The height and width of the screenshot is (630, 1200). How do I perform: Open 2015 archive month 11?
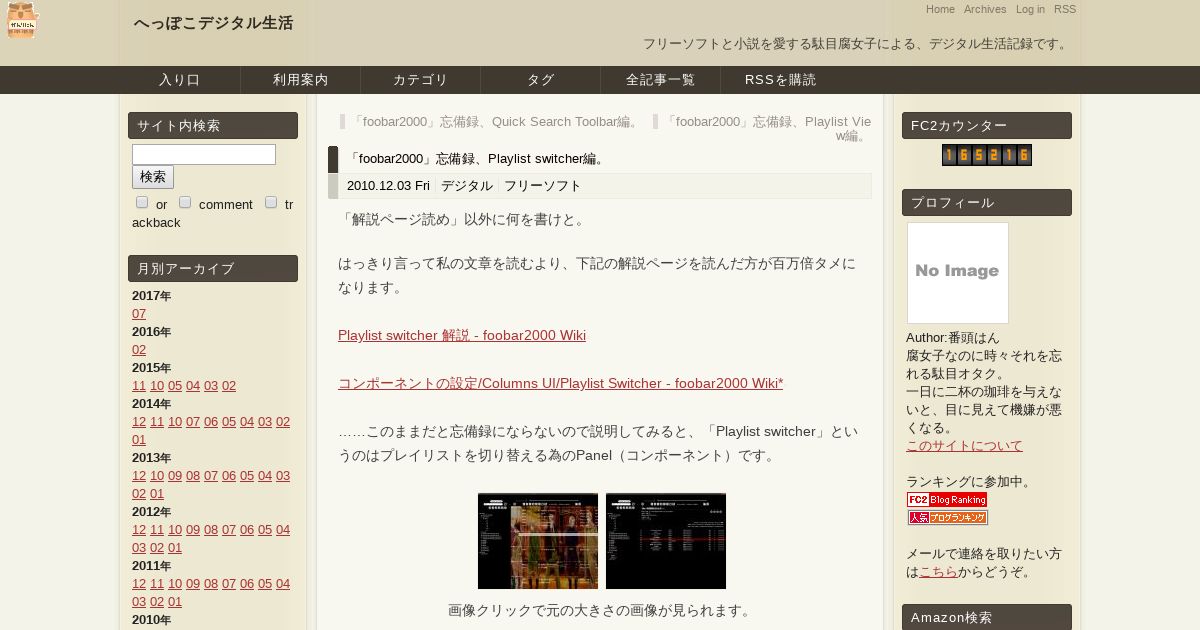click(139, 386)
